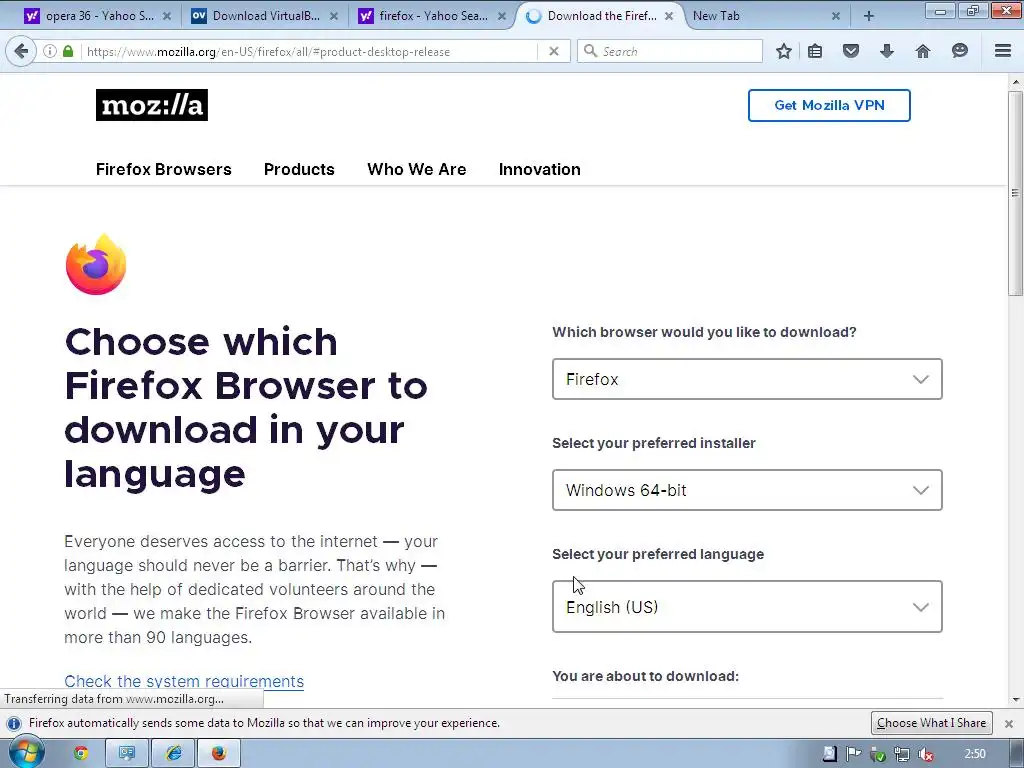This screenshot has width=1024, height=768.
Task: Click the page vertical scrollbar thumb
Action: [1015, 194]
